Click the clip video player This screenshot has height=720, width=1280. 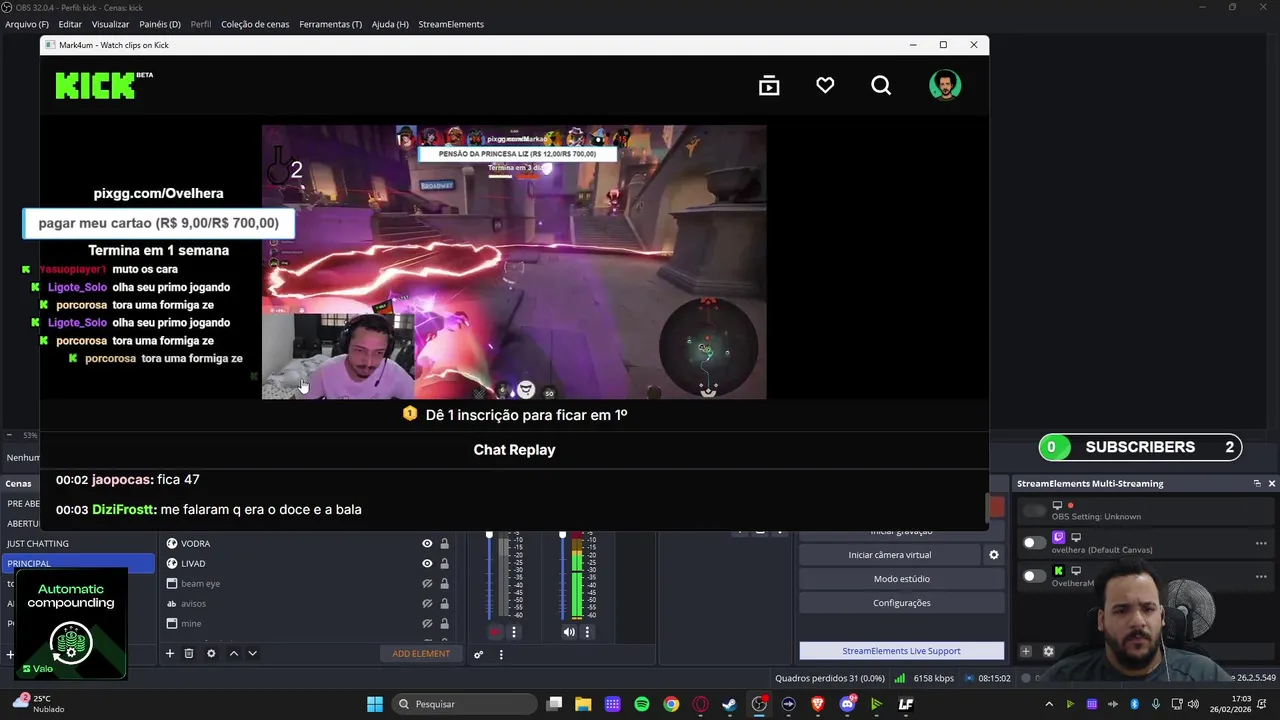[x=514, y=262]
